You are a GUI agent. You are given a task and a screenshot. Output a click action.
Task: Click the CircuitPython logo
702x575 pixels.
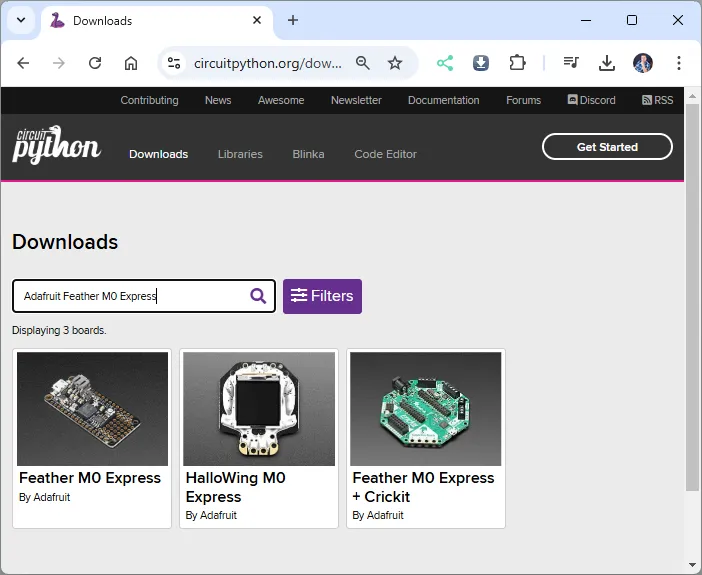tap(56, 146)
